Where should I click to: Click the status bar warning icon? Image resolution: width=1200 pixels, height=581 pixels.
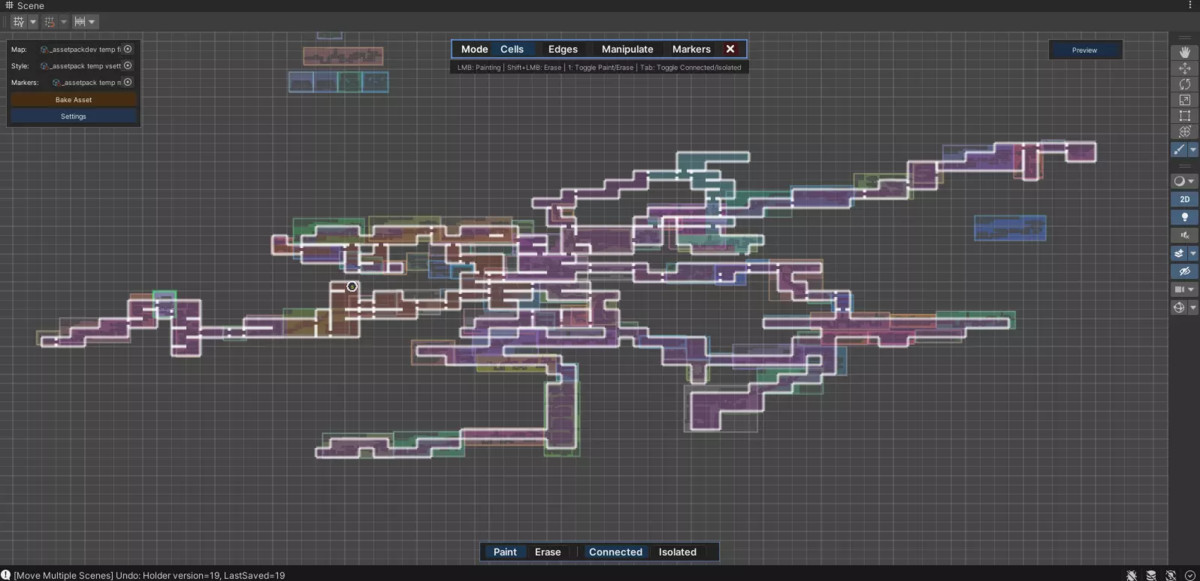coord(6,575)
